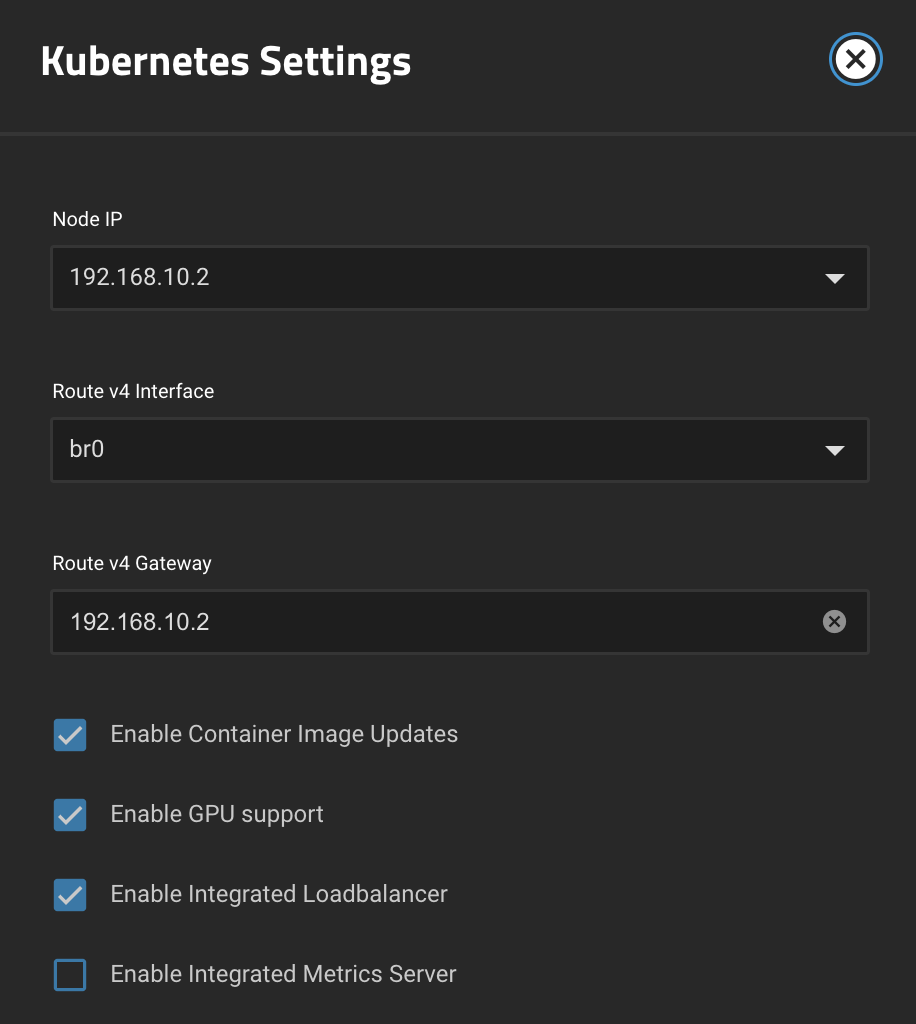Image resolution: width=916 pixels, height=1024 pixels.
Task: Click the Enable Integrated Loadbalancer label text
Action: pyautogui.click(x=279, y=894)
